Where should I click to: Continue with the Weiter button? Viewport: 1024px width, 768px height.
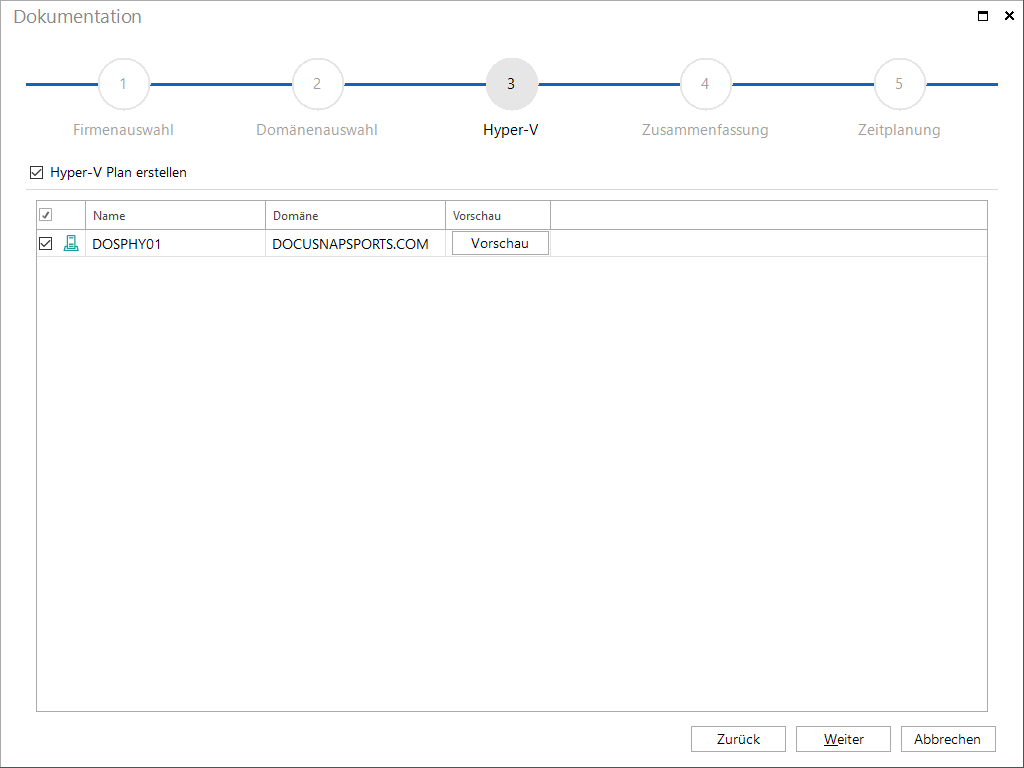click(843, 739)
